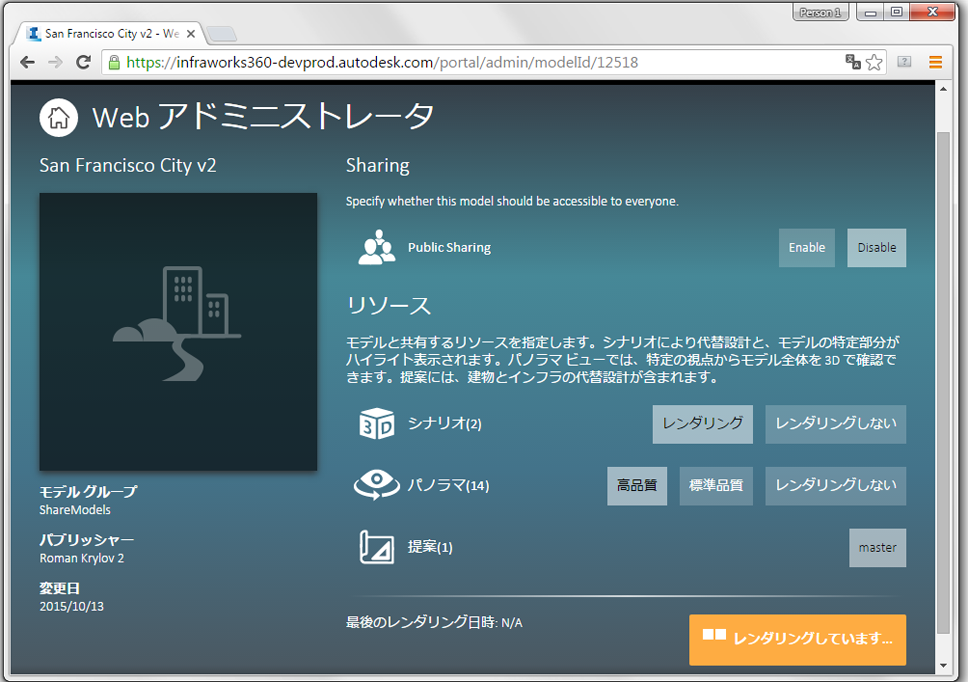Click the パノラマ(14) label
The height and width of the screenshot is (682, 968).
448,485
